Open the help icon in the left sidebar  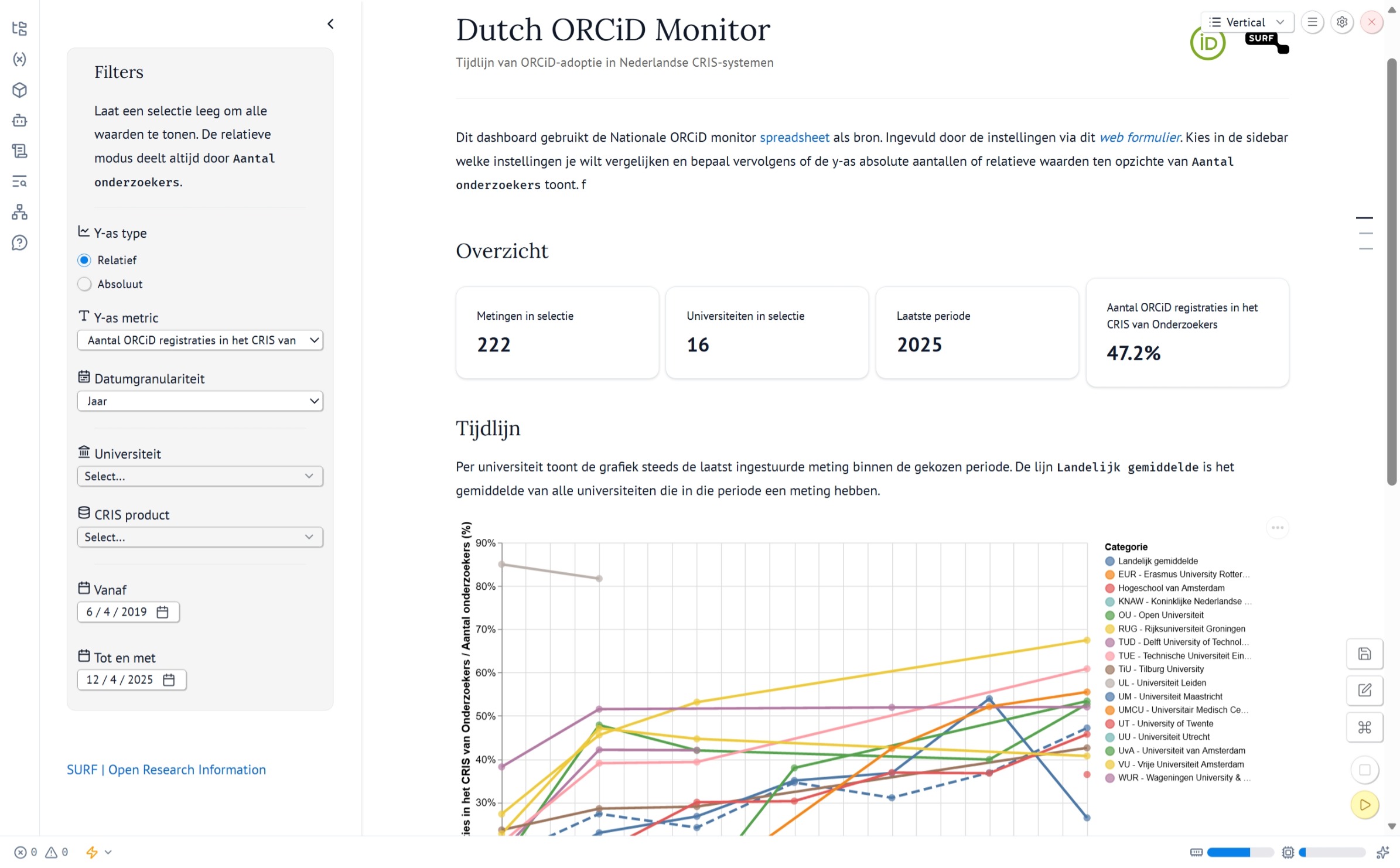pyautogui.click(x=19, y=242)
